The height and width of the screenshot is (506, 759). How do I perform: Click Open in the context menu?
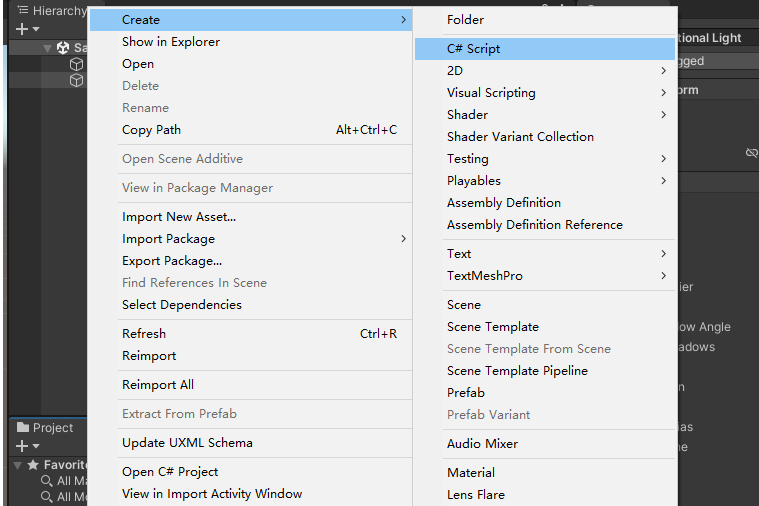(x=251, y=64)
